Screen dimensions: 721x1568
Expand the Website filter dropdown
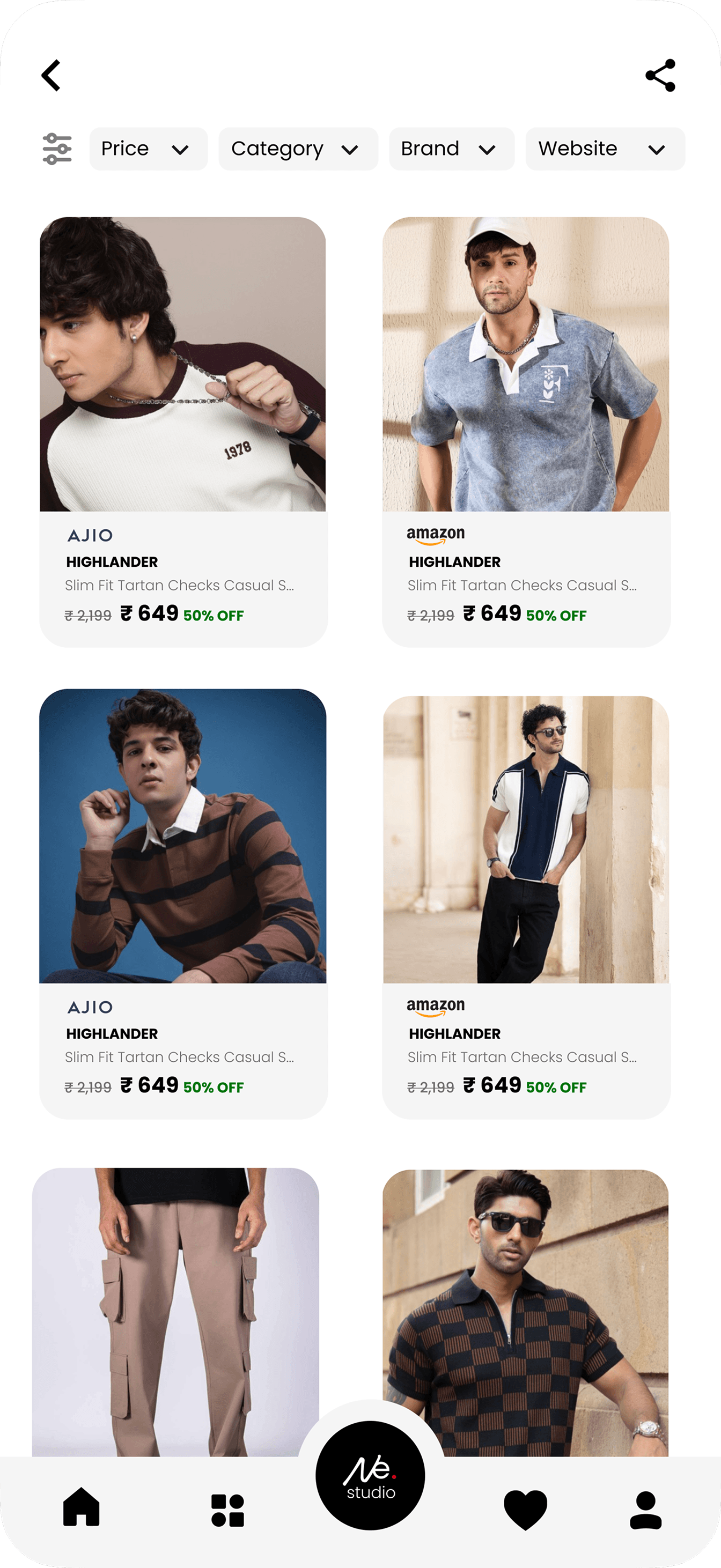click(x=605, y=149)
